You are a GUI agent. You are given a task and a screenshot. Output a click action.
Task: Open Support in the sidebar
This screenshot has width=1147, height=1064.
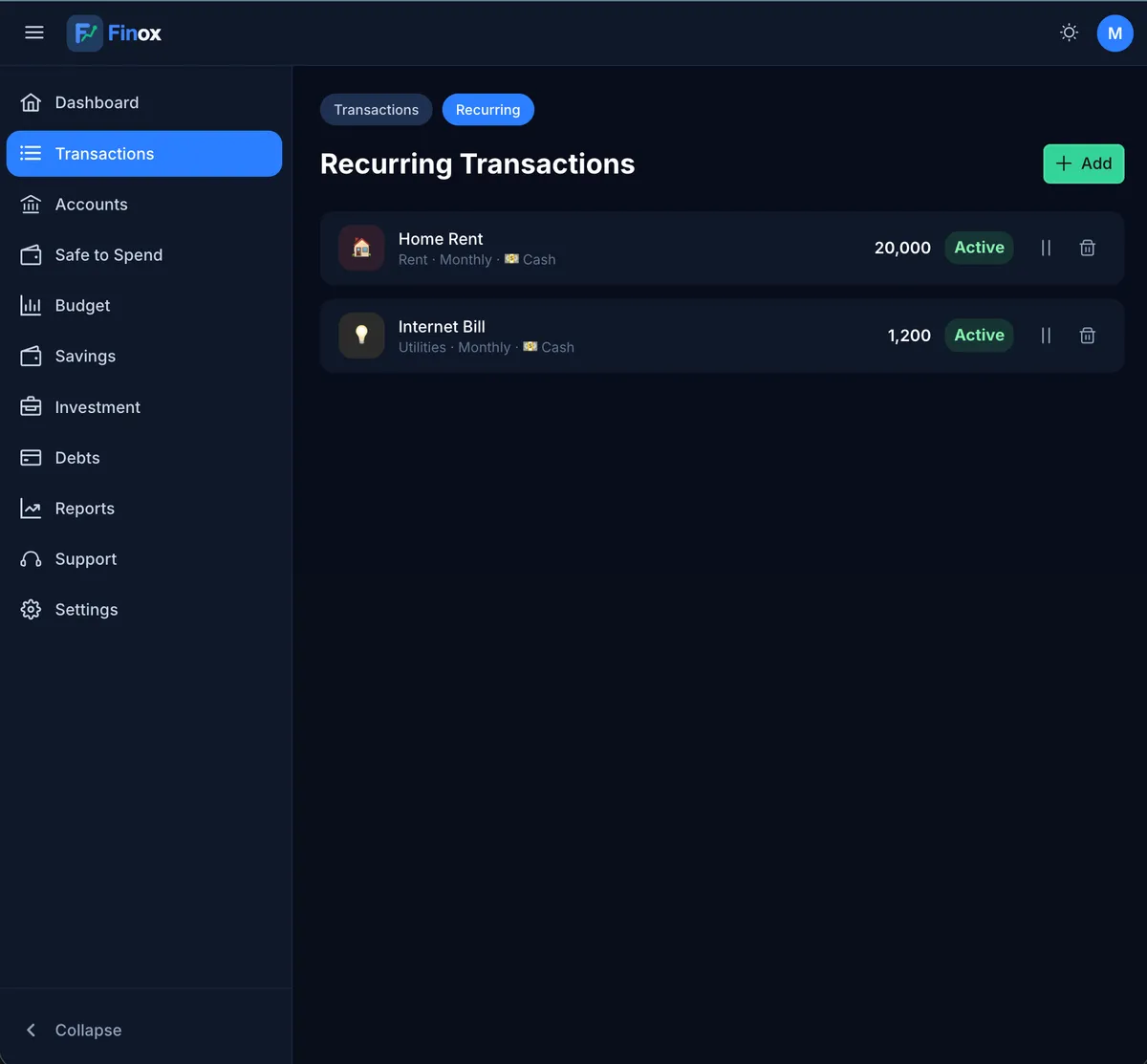[x=144, y=559]
